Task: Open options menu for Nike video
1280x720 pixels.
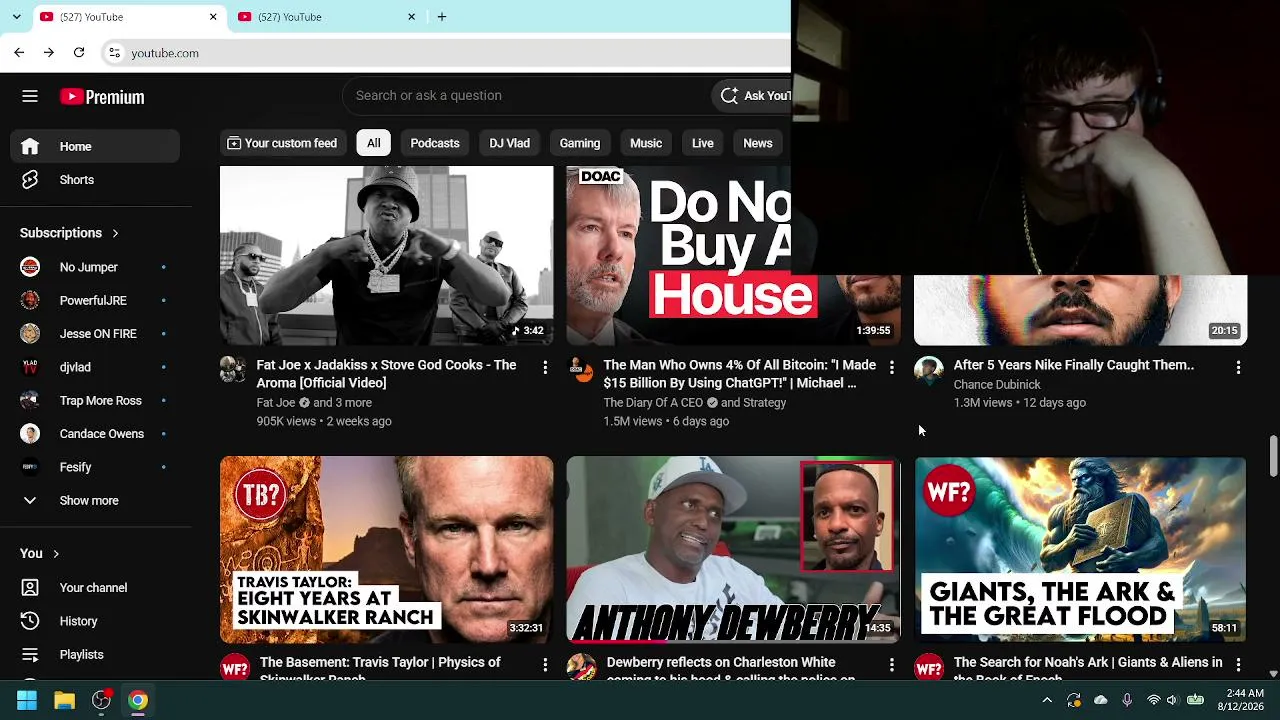Action: [x=1238, y=368]
